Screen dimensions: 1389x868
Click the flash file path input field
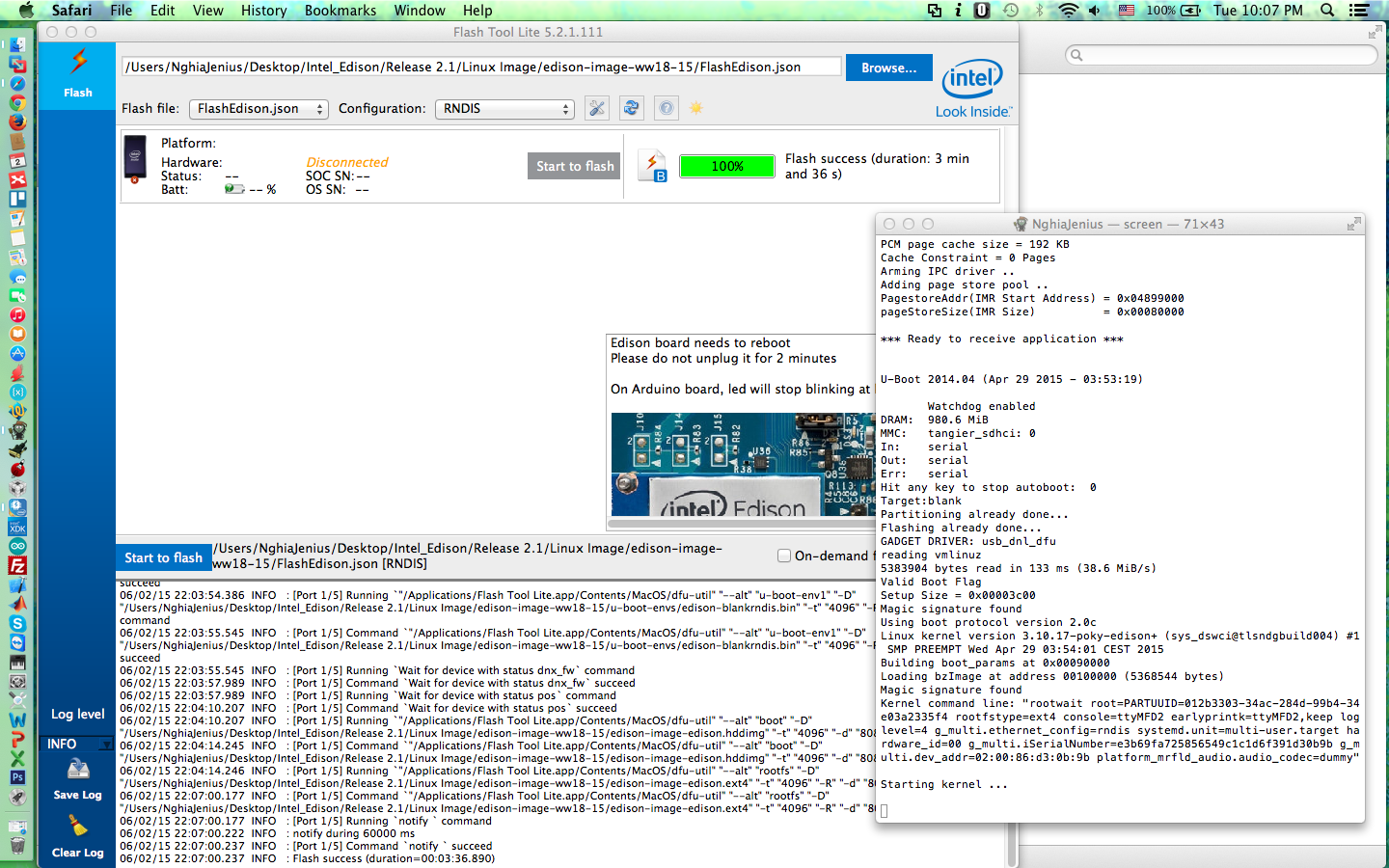[x=481, y=67]
